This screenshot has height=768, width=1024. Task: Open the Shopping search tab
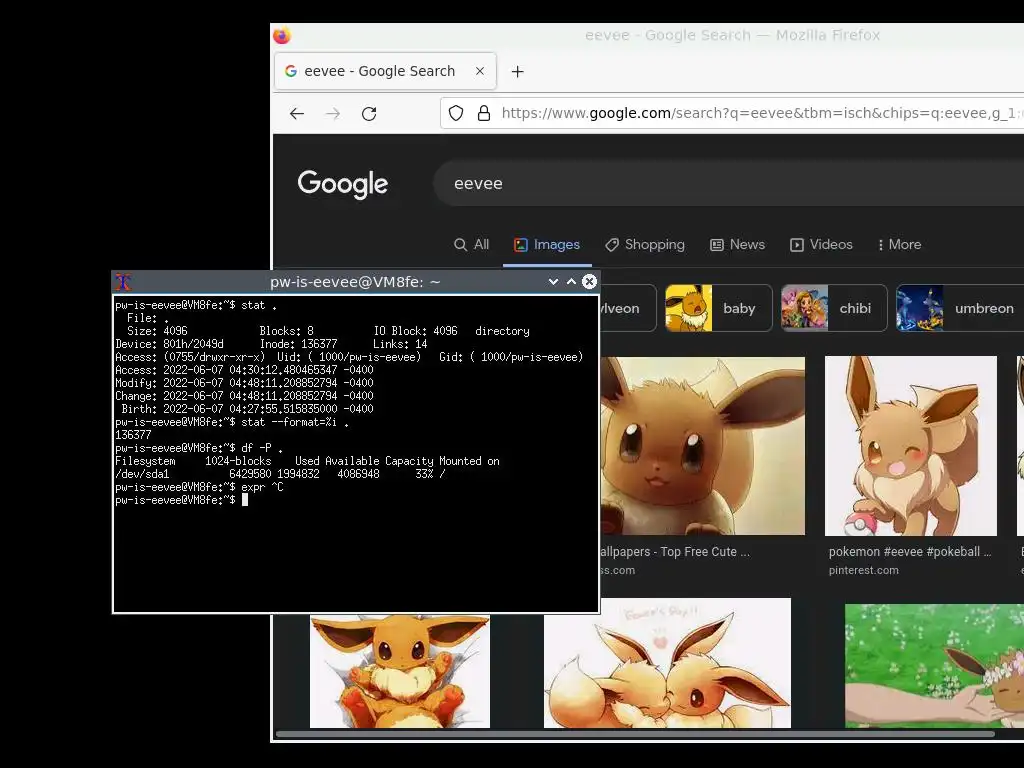645,244
